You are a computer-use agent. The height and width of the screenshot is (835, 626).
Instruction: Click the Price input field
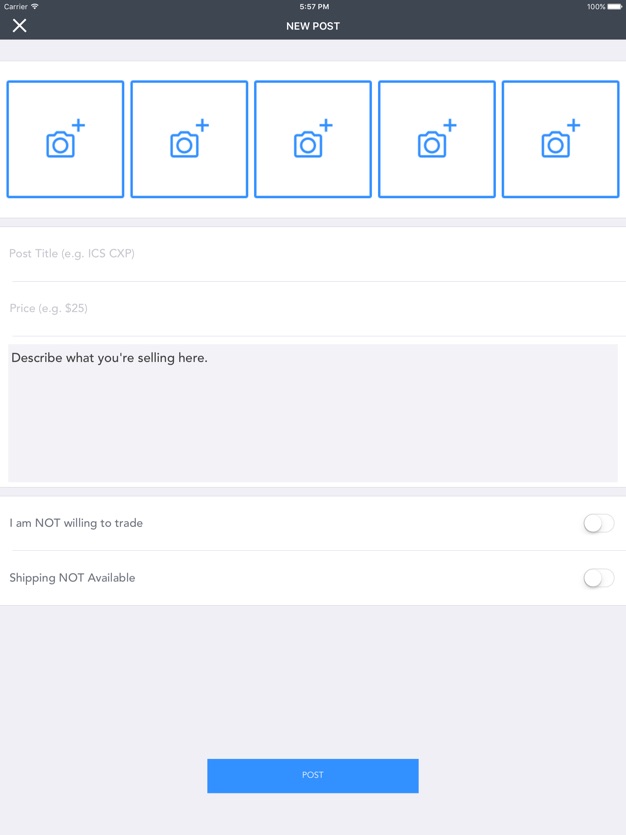pos(313,309)
